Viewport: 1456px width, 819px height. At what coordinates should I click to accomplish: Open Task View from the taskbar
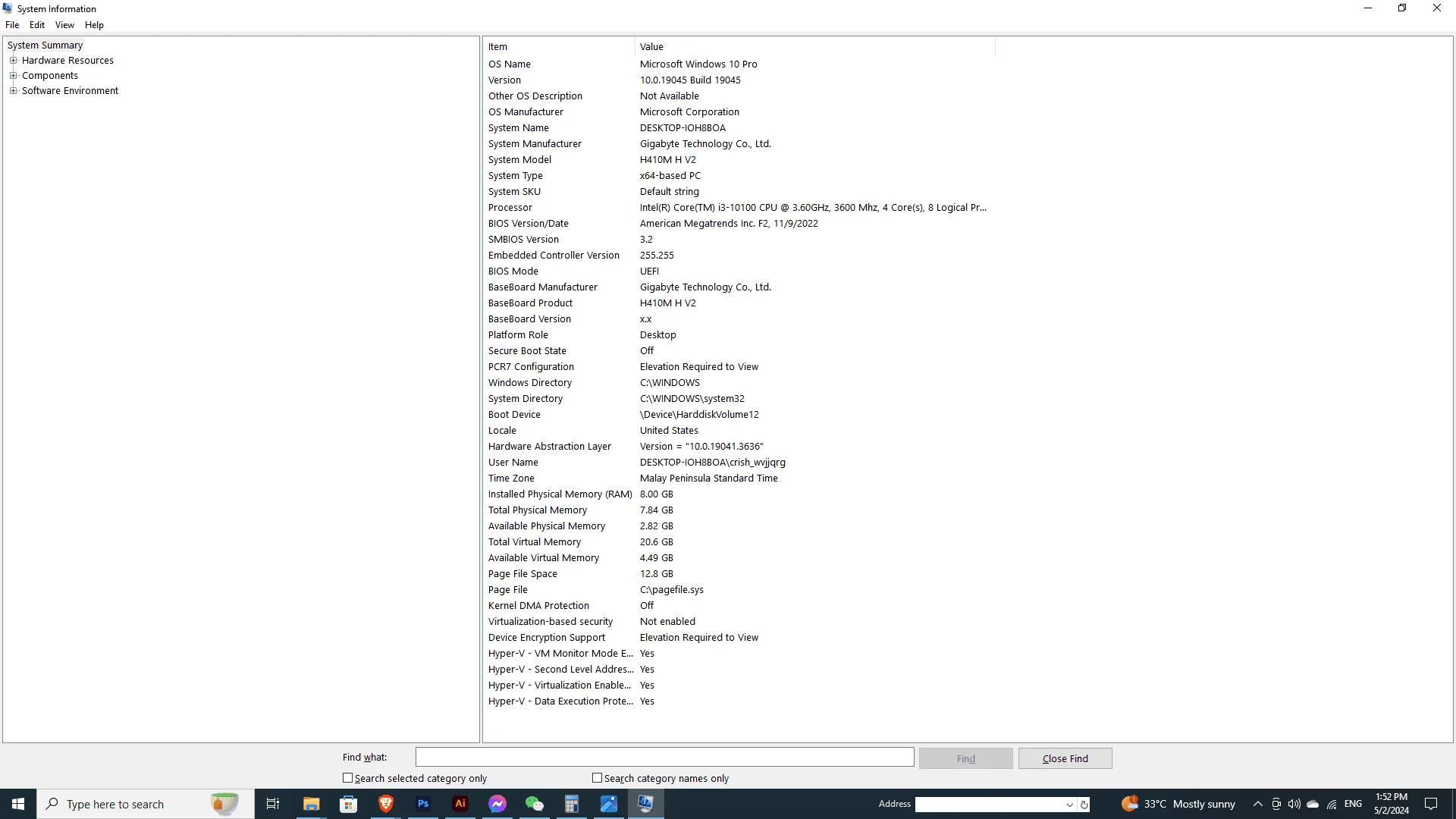point(273,804)
